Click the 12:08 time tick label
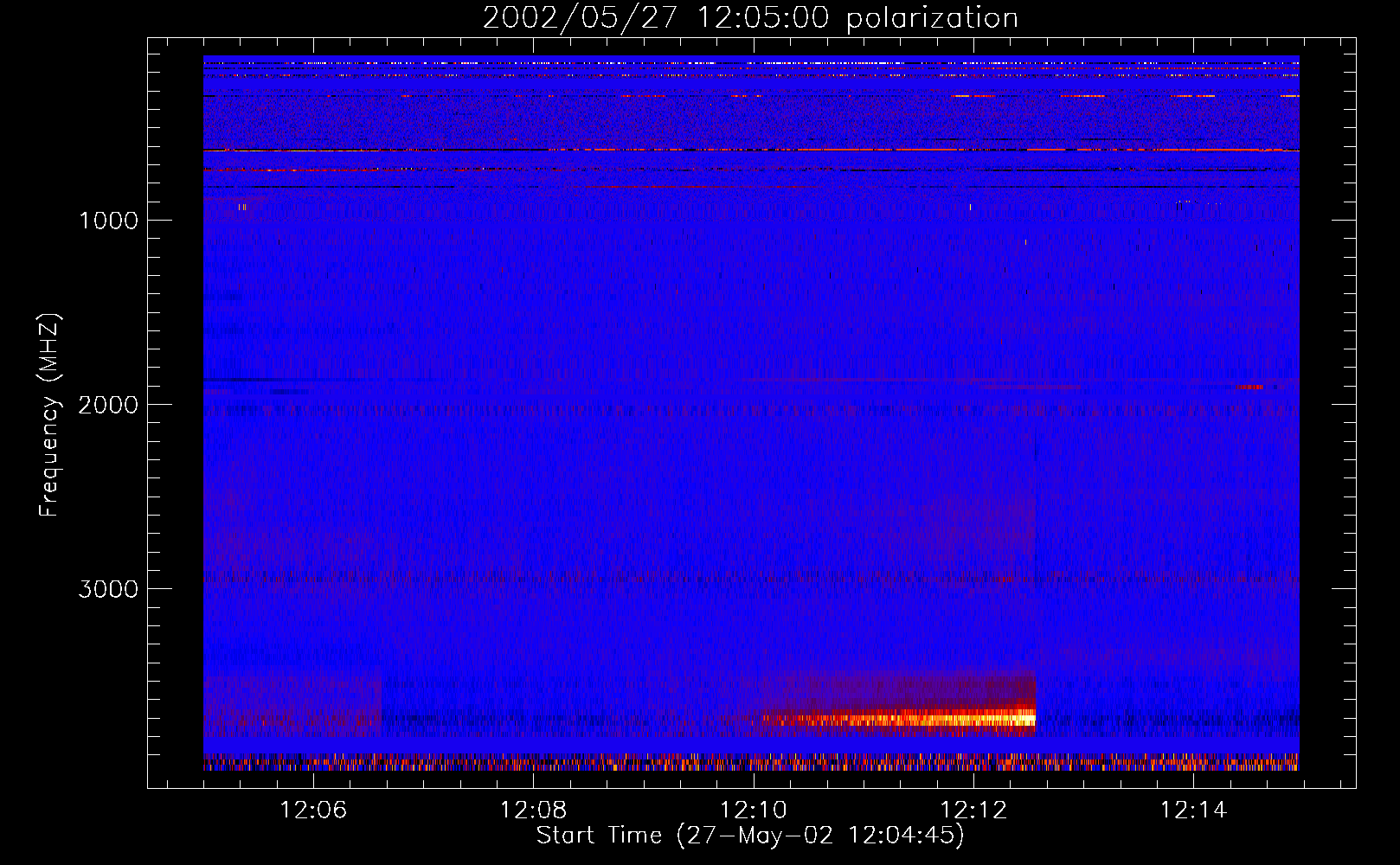This screenshot has width=1400, height=865. 534,811
